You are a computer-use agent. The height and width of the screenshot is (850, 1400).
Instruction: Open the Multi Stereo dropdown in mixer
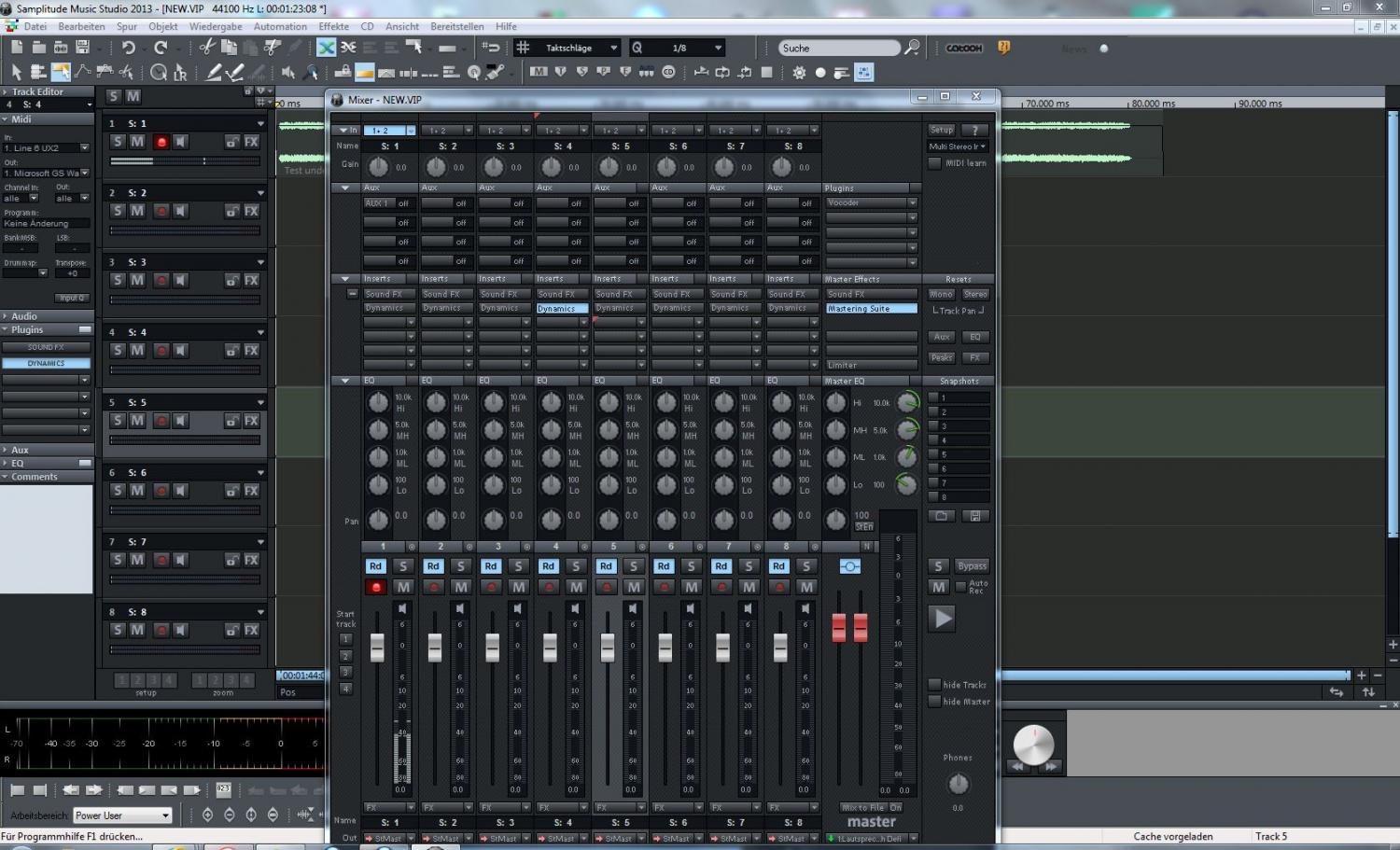[958, 146]
